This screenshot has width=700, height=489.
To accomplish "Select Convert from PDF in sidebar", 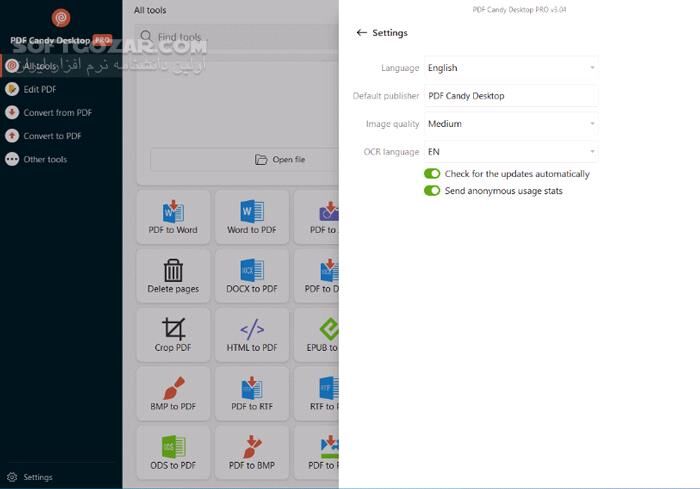I will click(x=57, y=113).
